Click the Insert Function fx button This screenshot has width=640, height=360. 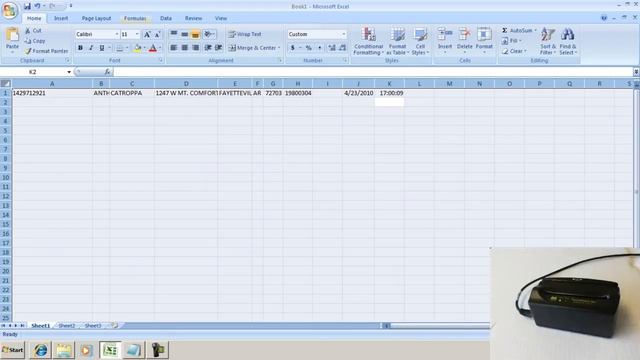click(108, 72)
